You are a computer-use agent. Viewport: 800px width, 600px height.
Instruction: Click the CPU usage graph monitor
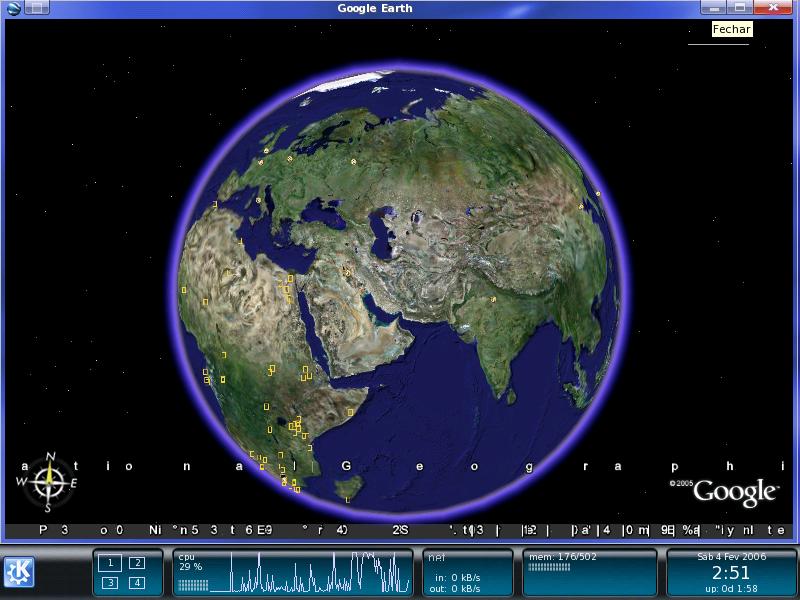click(x=310, y=572)
